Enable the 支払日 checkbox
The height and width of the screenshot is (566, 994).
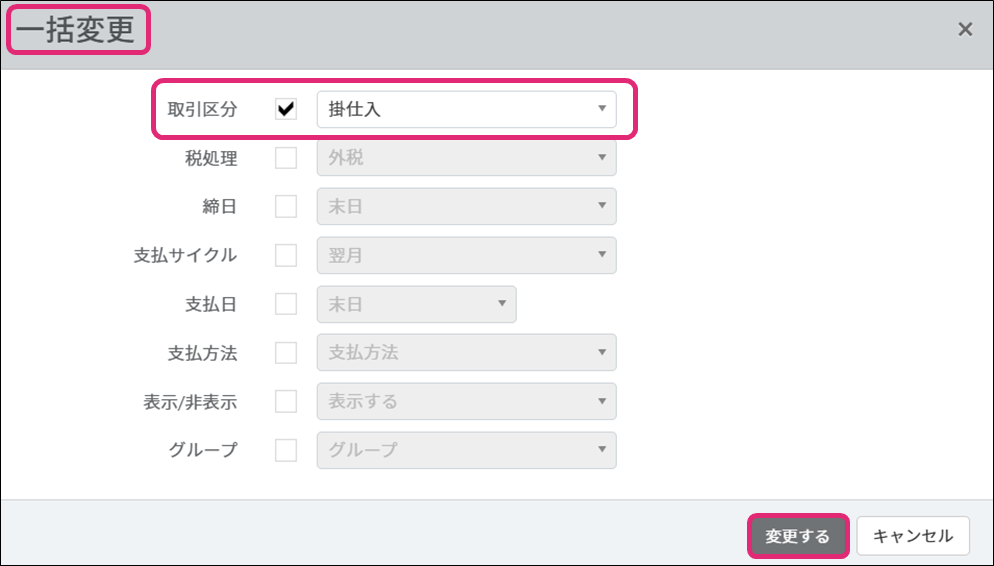tap(286, 304)
